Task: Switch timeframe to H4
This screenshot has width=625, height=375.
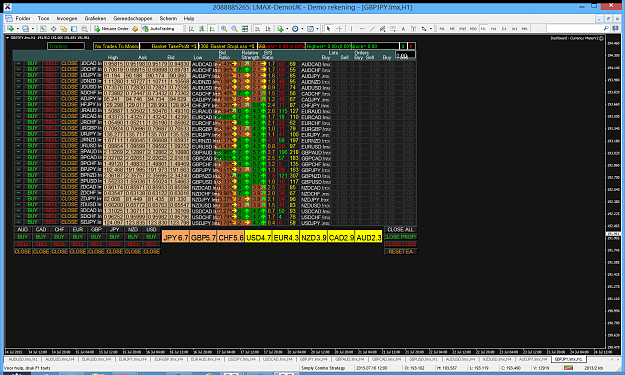Action: (x=493, y=29)
